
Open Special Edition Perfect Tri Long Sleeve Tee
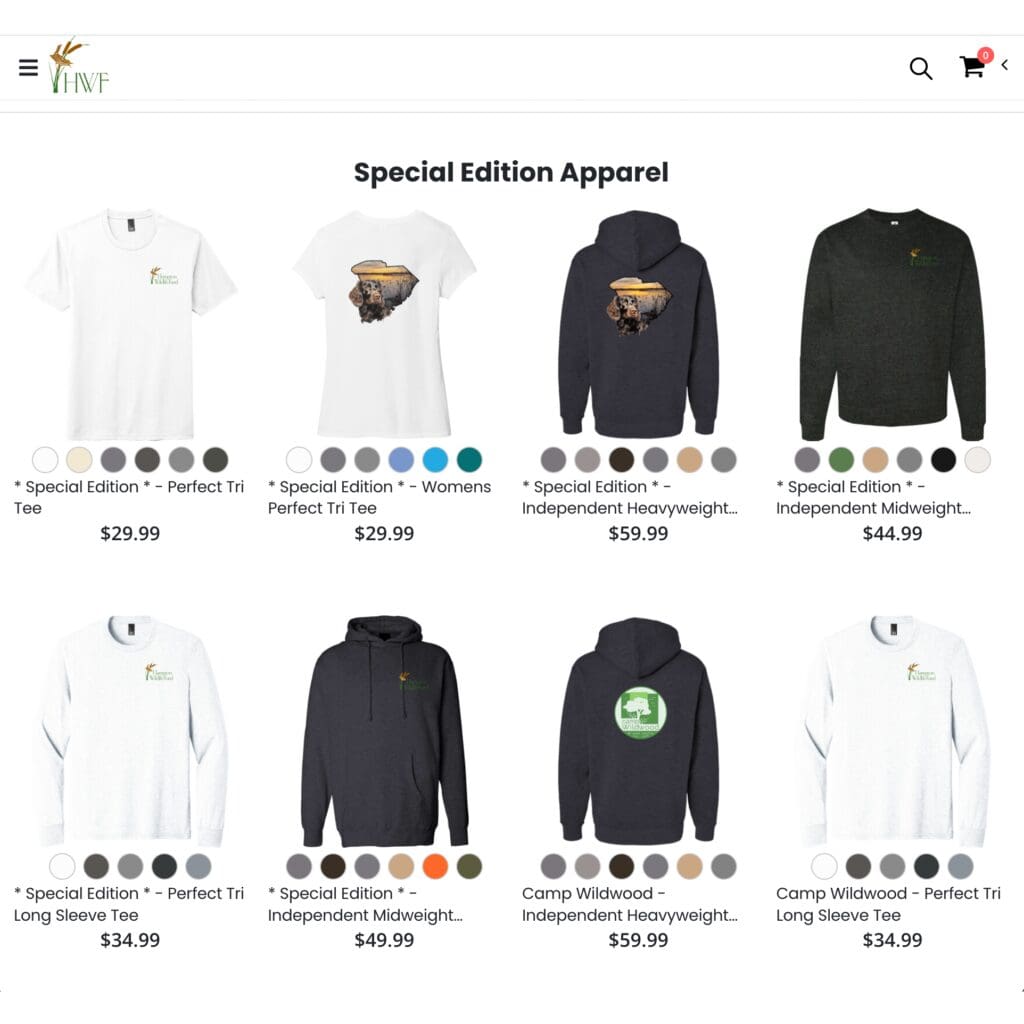tap(129, 904)
